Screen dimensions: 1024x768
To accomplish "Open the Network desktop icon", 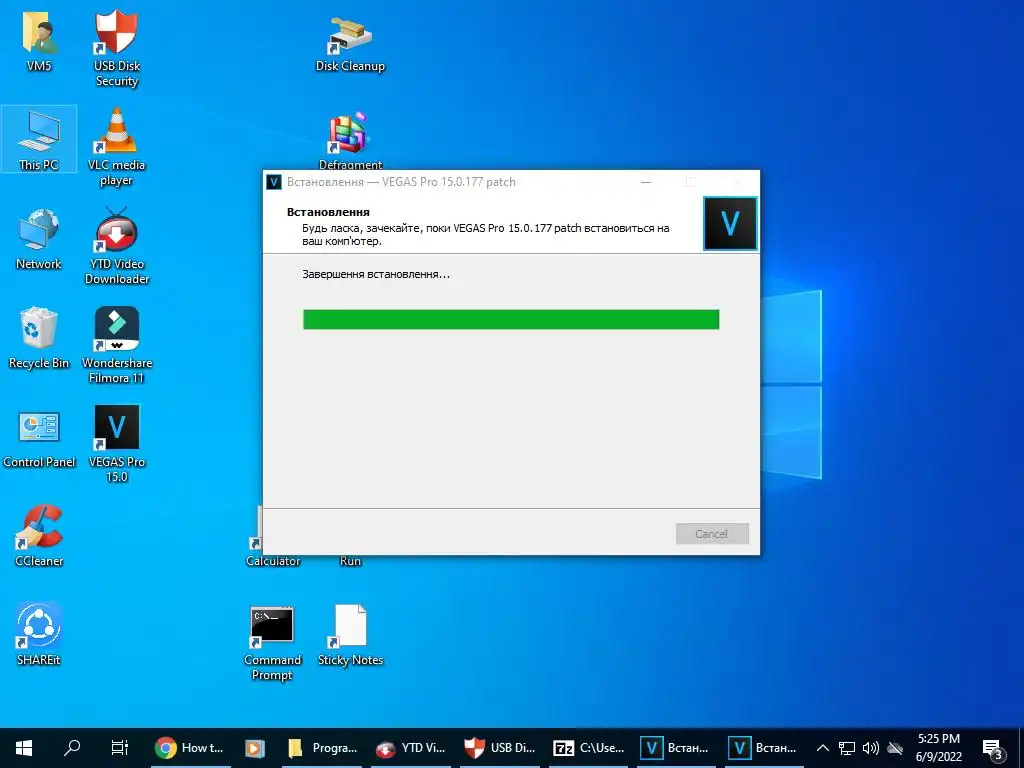I will point(39,239).
